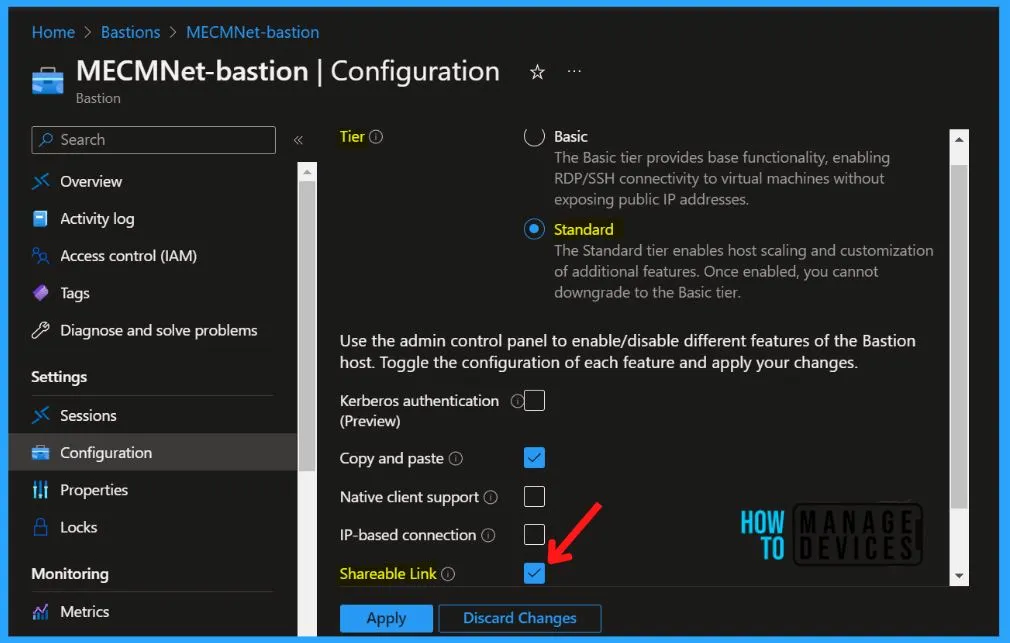This screenshot has width=1010, height=643.
Task: Click the sidebar scrollbar thumb
Action: (x=307, y=325)
